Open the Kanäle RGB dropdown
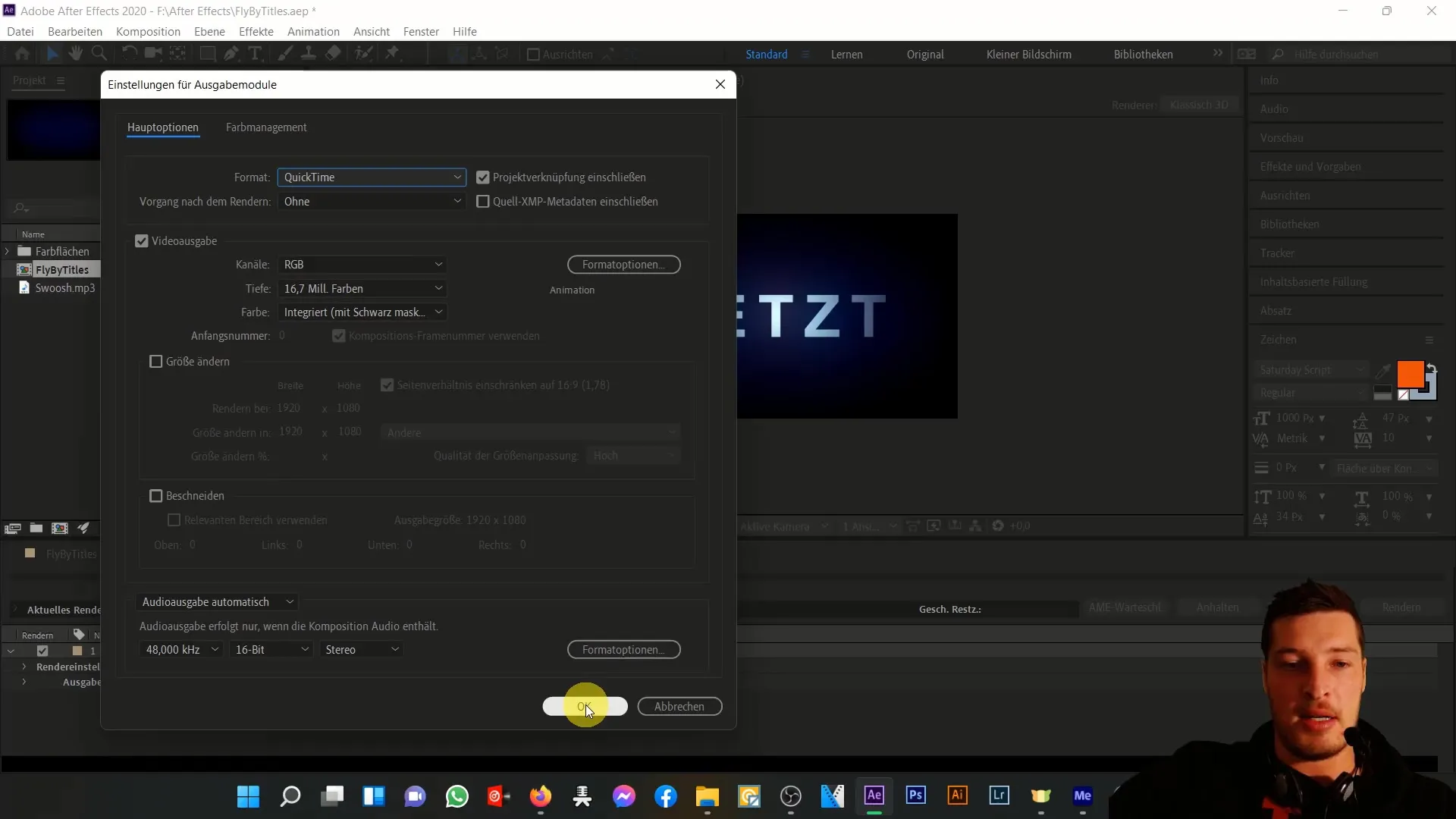This screenshot has width=1456, height=819. [x=362, y=265]
